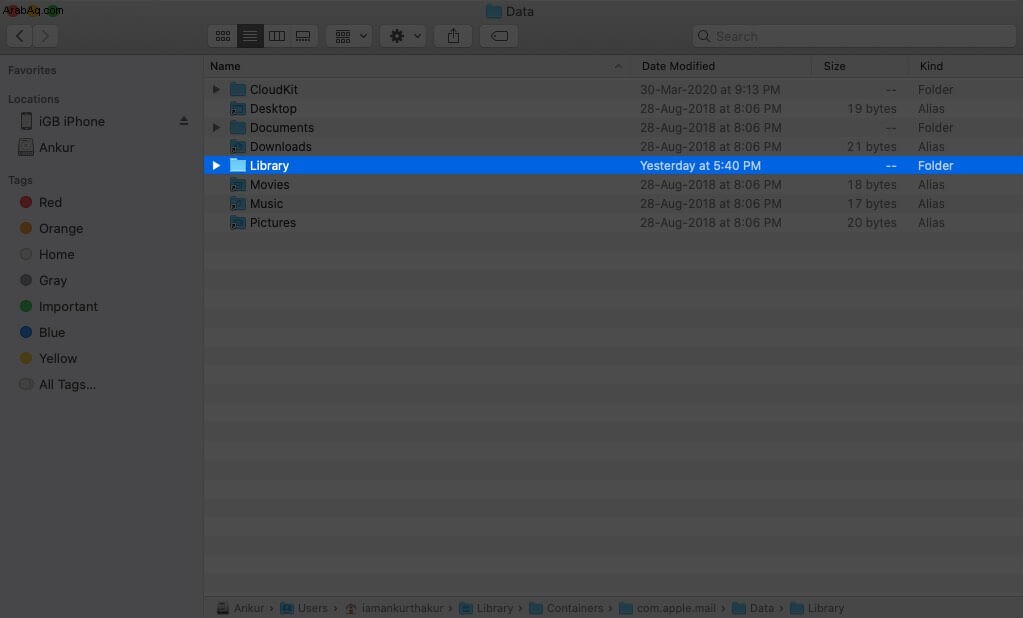Click iamankurthakur in the path bar
1023x618 pixels.
click(x=394, y=608)
